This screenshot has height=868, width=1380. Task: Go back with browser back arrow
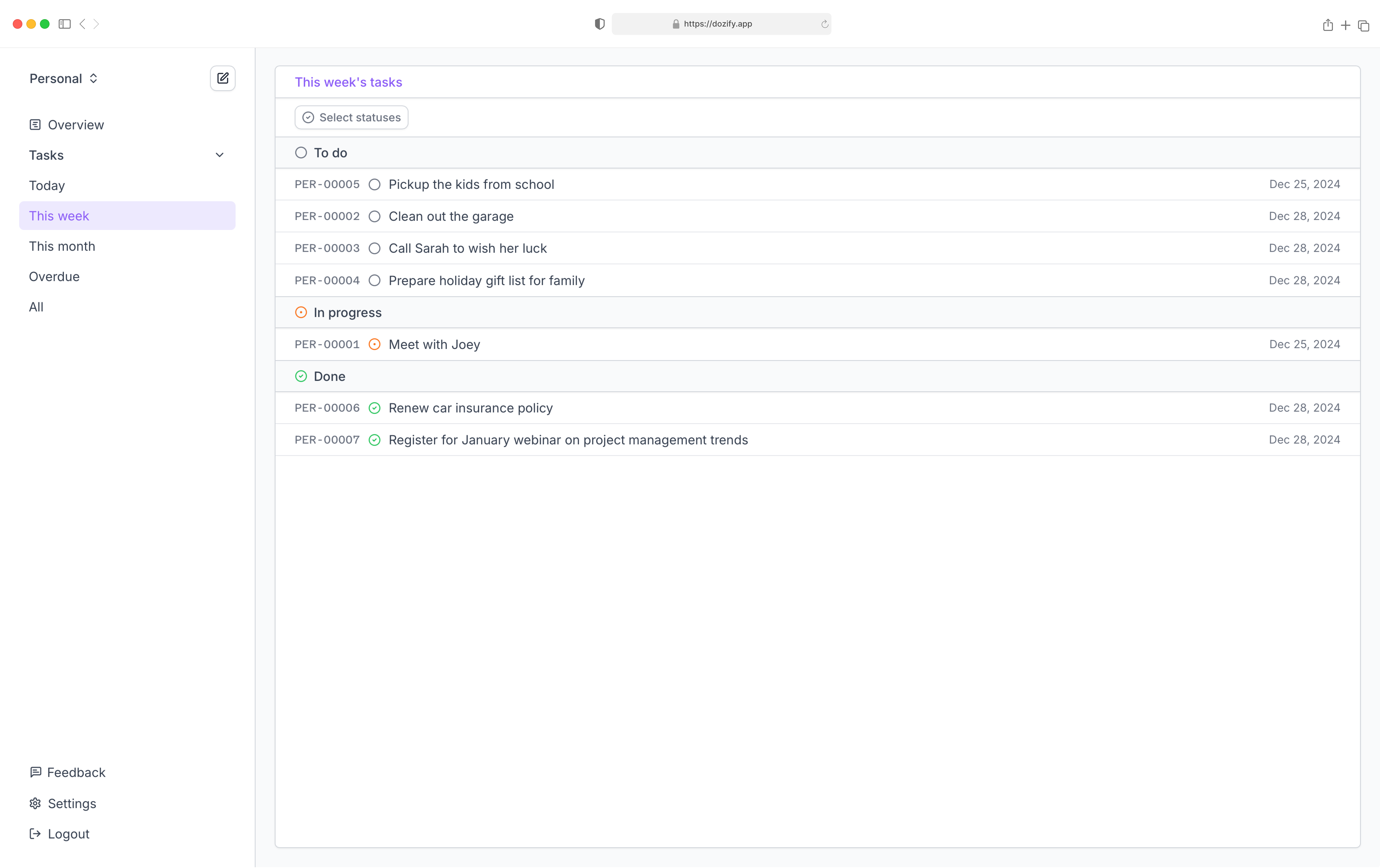click(x=82, y=24)
